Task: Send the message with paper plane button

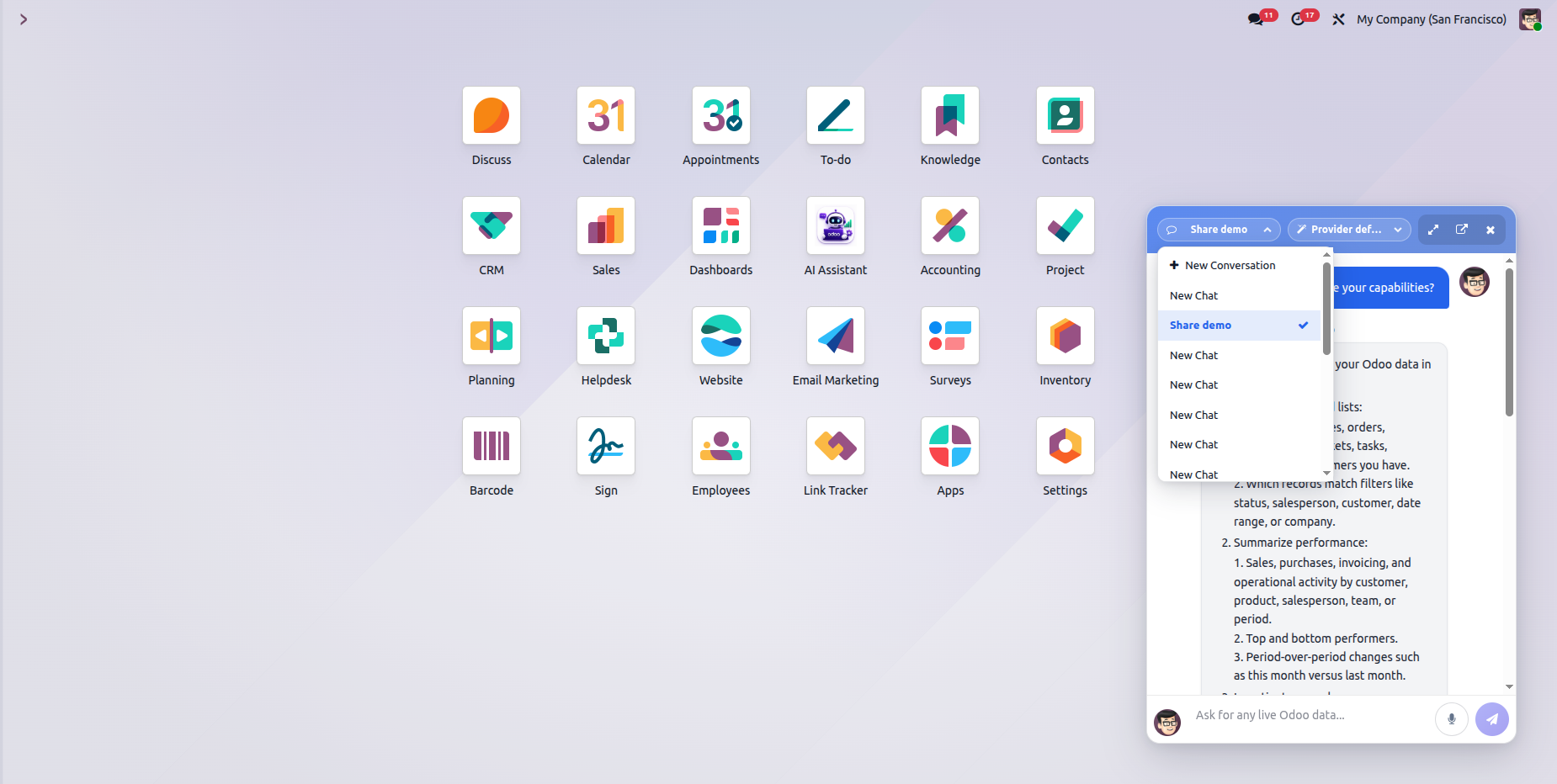Action: pos(1492,719)
